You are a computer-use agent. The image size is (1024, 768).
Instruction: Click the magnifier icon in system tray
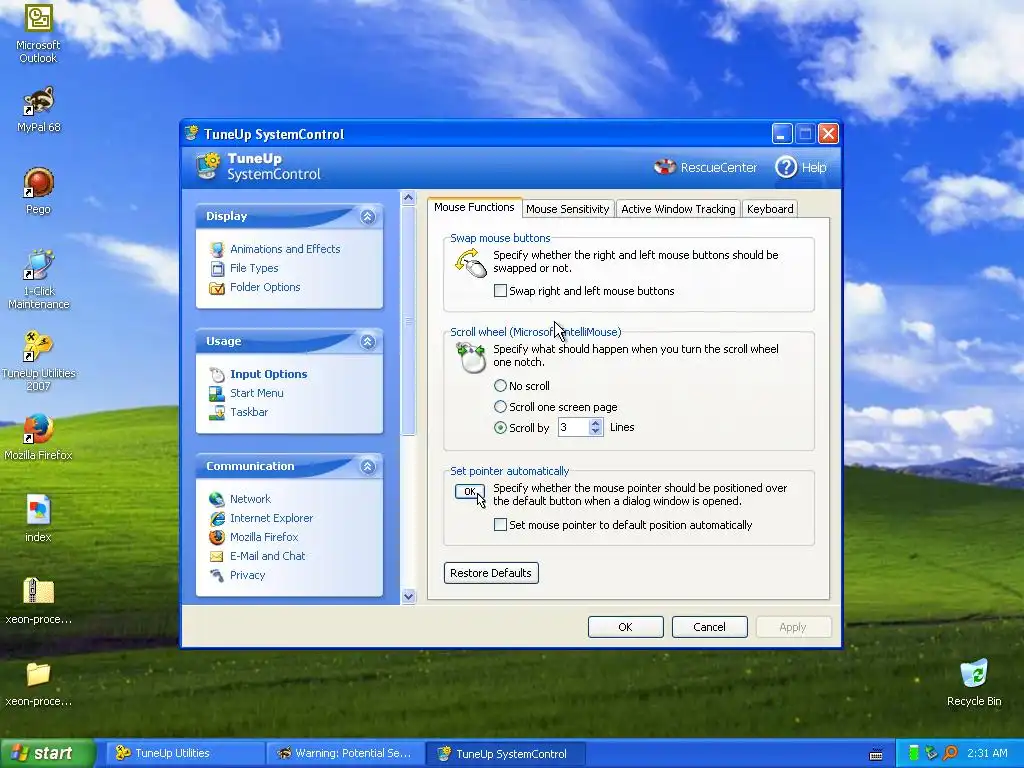[x=950, y=753]
